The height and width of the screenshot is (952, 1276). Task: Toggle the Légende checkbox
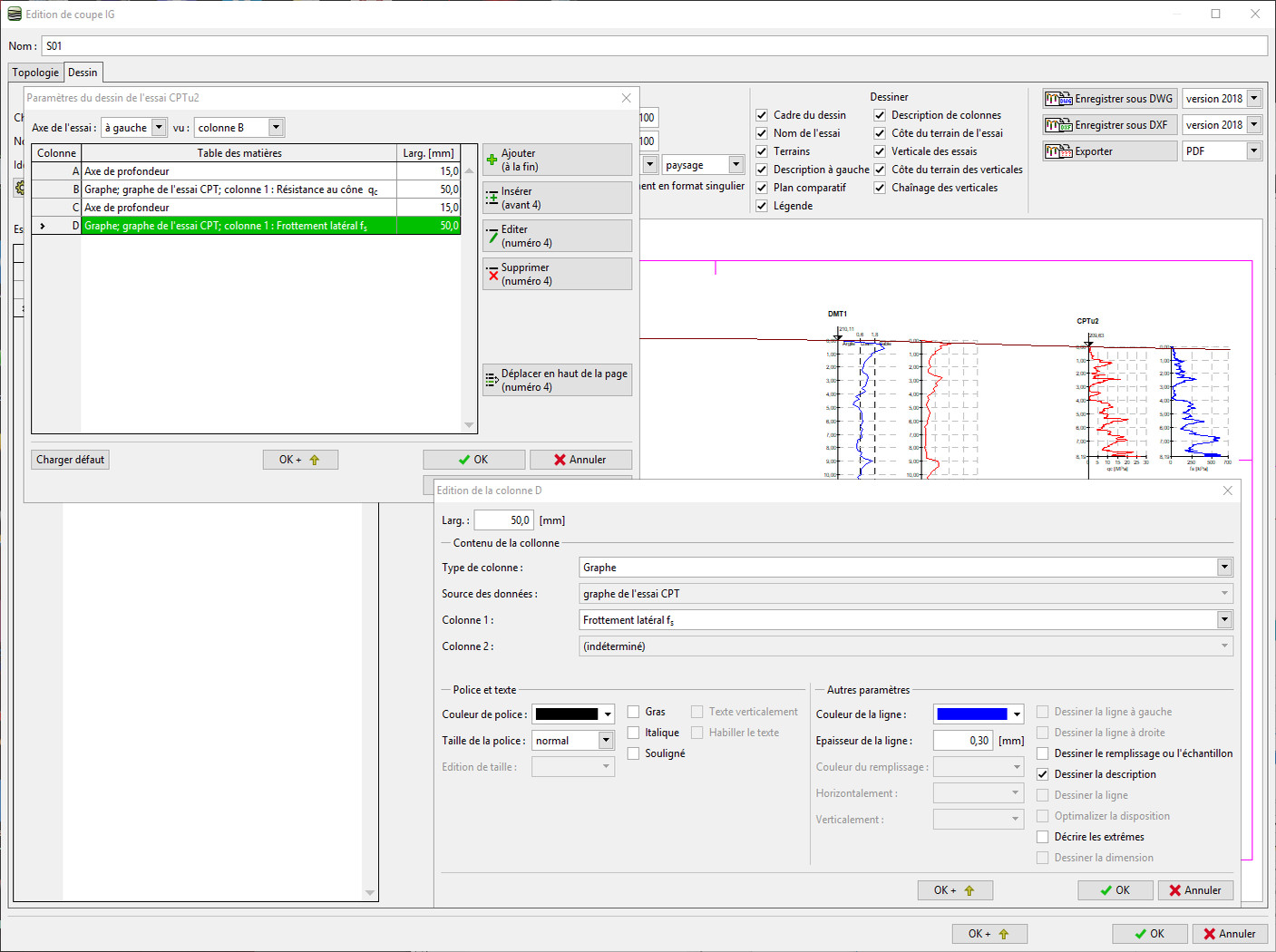tap(762, 206)
